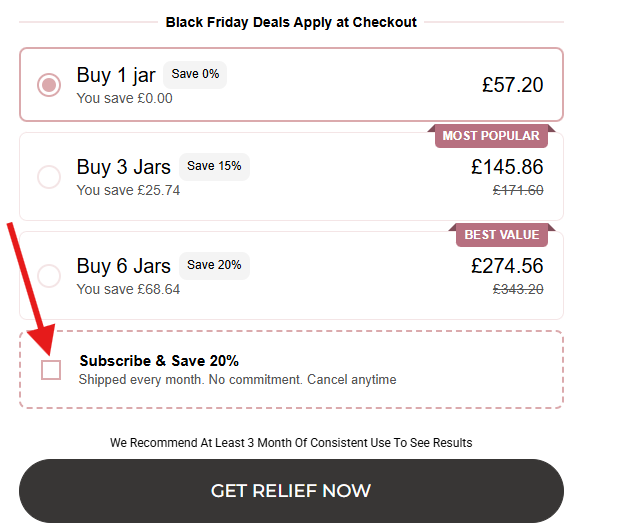Click the BEST VALUE badge
Viewport: 622px width, 529px height.
pyautogui.click(x=502, y=235)
